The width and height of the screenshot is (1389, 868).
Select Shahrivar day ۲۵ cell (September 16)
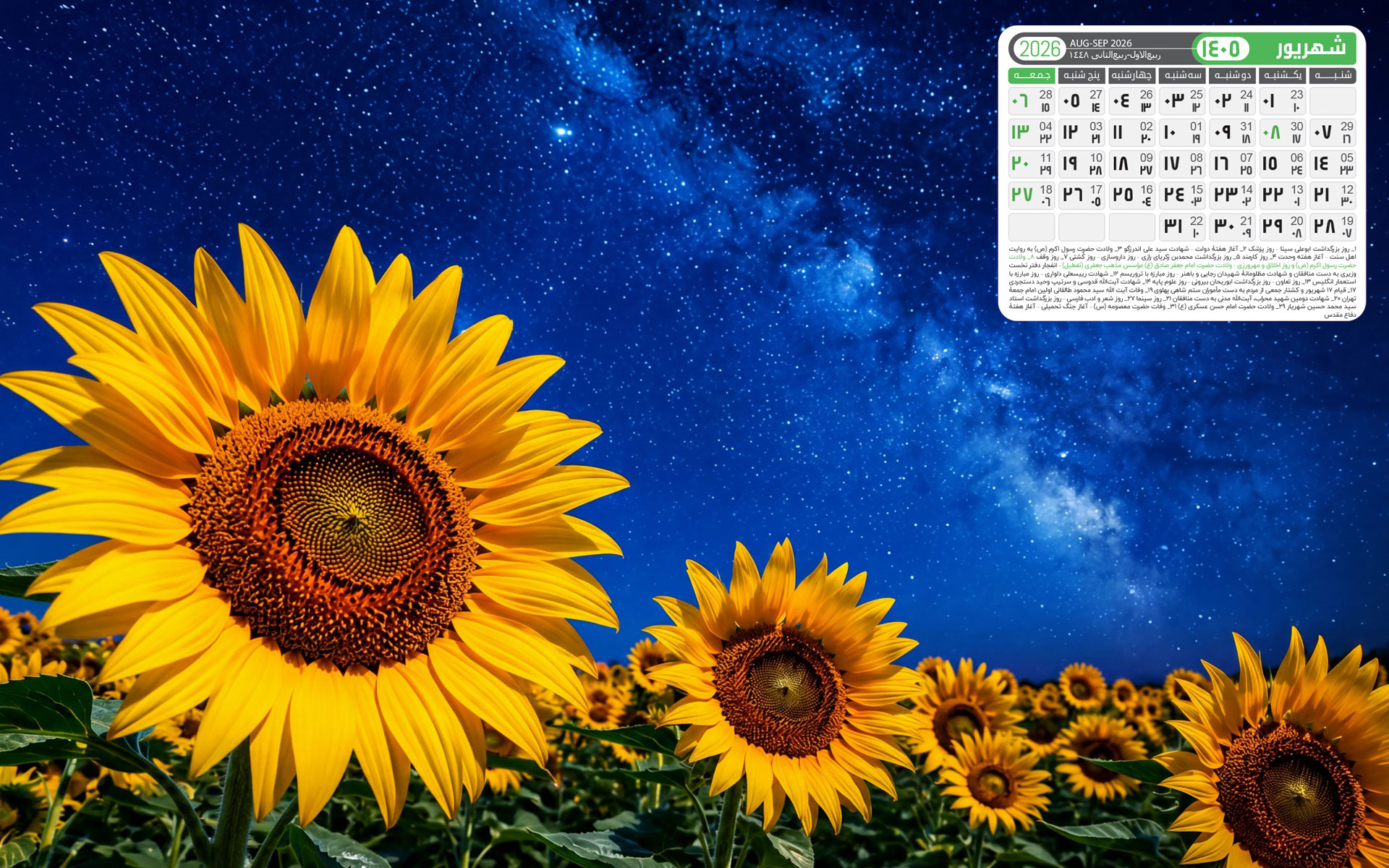tap(1132, 195)
